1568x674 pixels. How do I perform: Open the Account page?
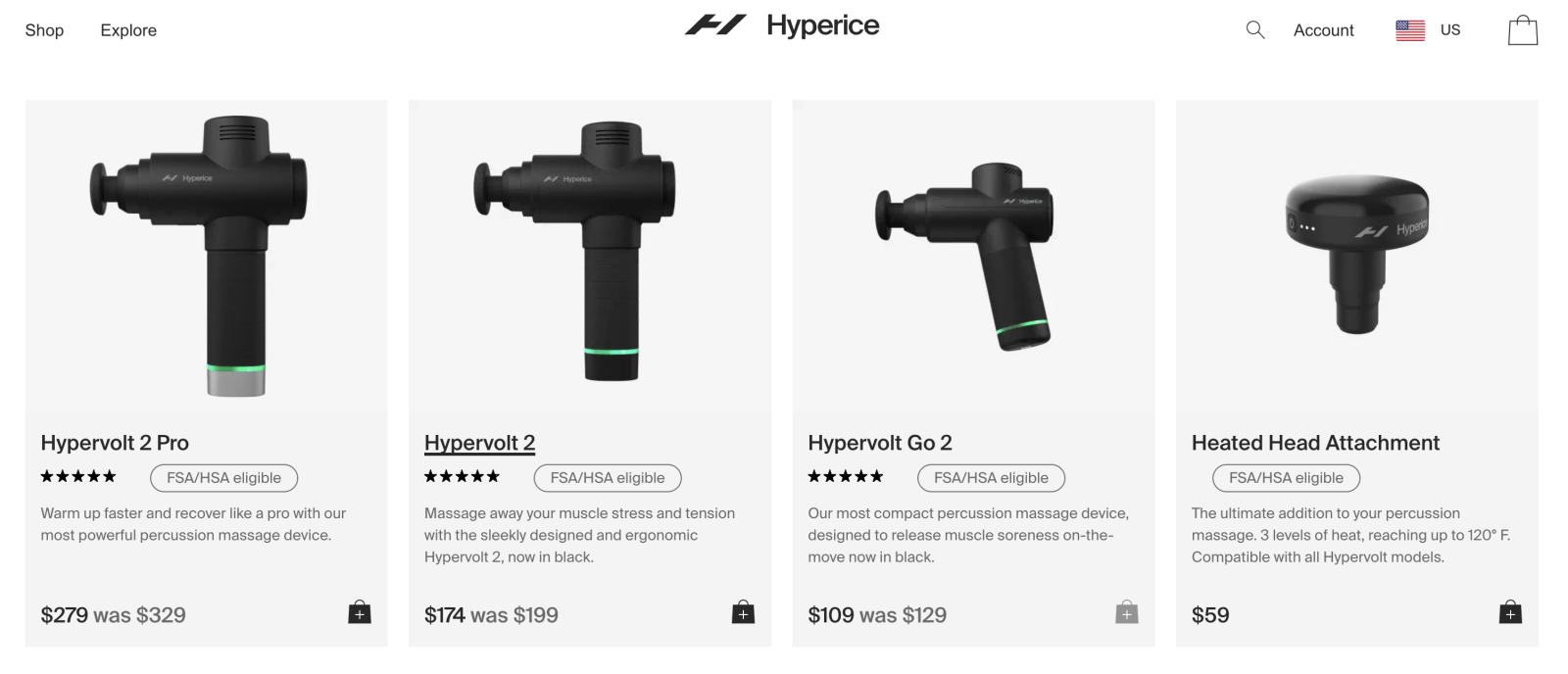pyautogui.click(x=1324, y=30)
